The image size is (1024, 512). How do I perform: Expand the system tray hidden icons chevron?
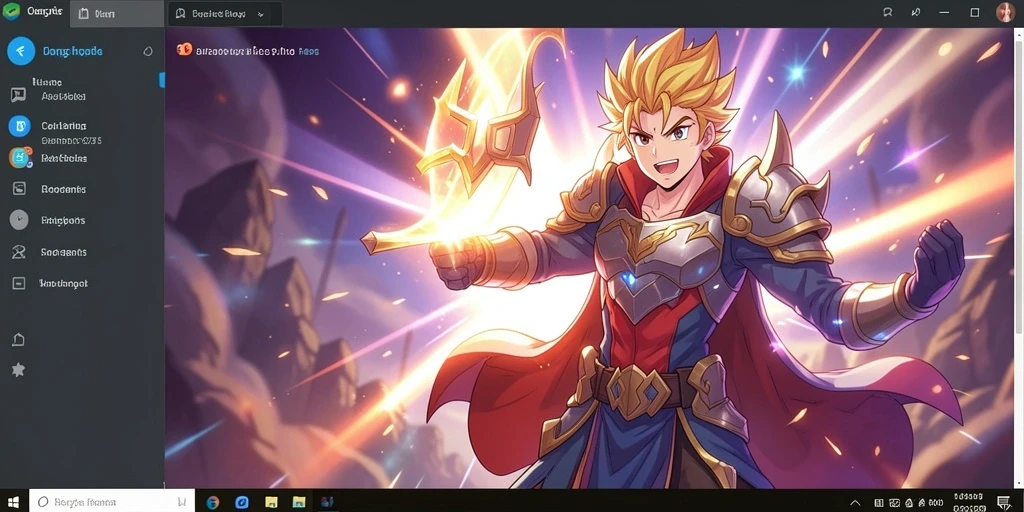coord(855,502)
